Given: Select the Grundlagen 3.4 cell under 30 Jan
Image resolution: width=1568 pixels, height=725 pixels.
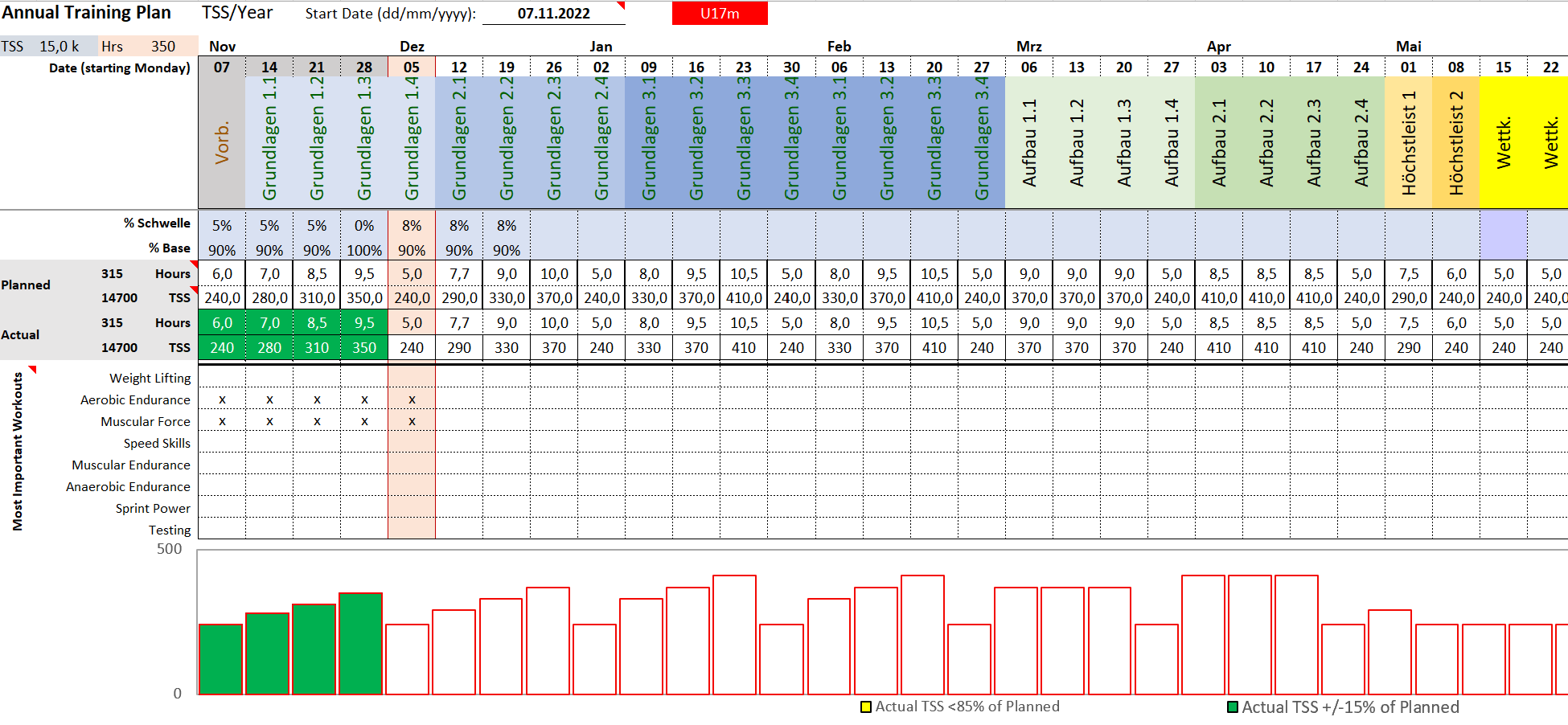Looking at the screenshot, I should (x=792, y=142).
